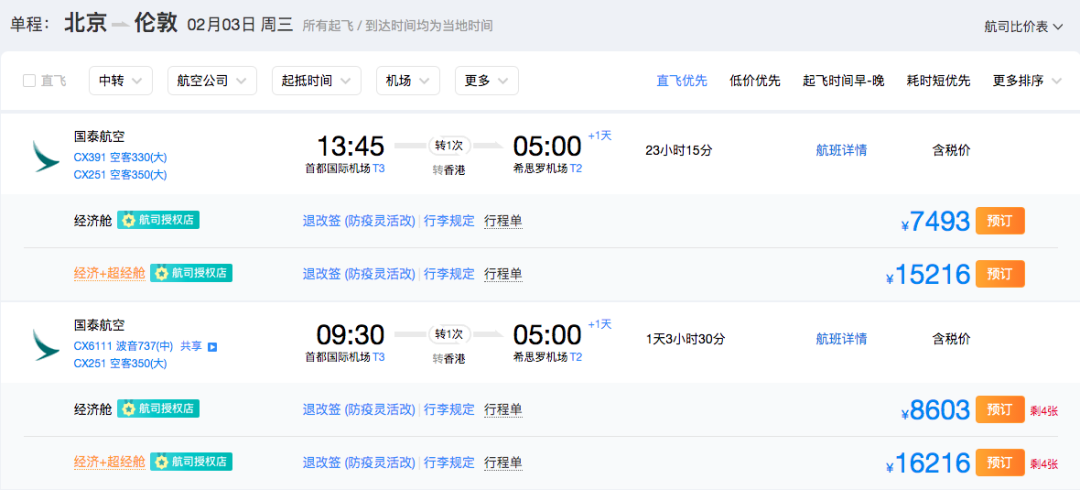1080x490 pixels.
Task: Click 剩4张 notice beside ¥8603
Action: point(1043,411)
